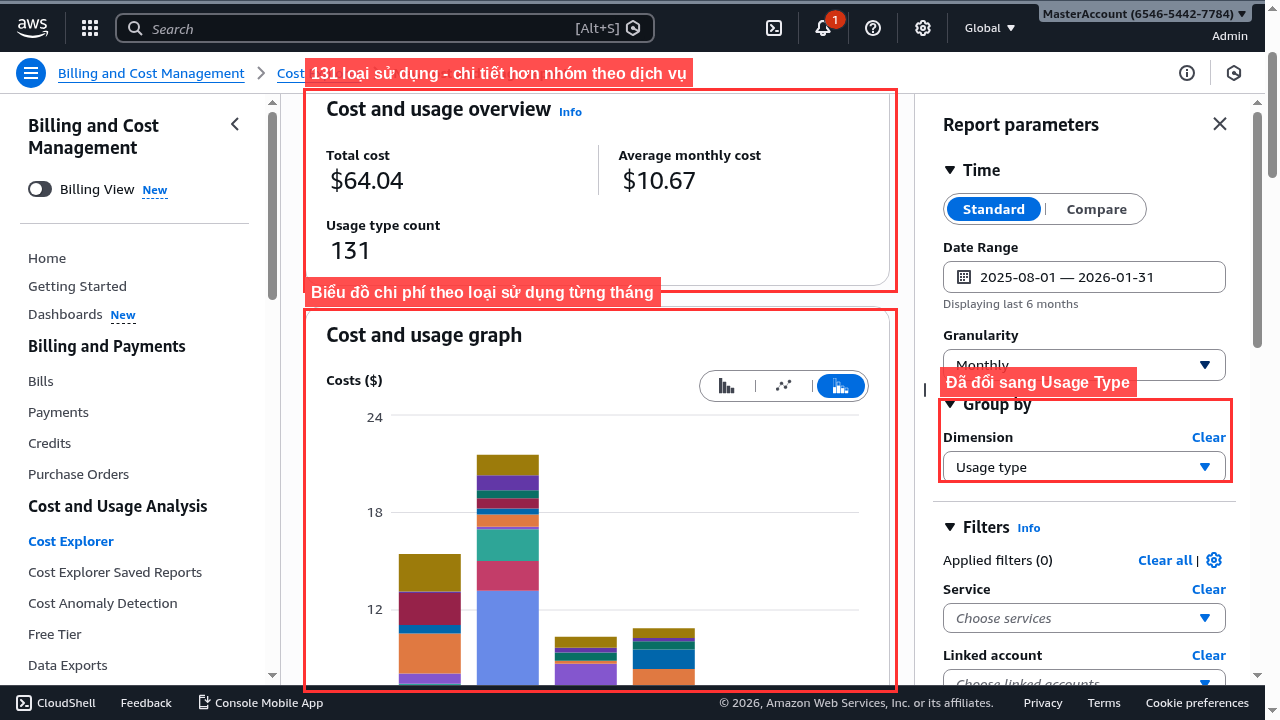The image size is (1280, 720).
Task: Select the Compare time option
Action: tap(1096, 209)
